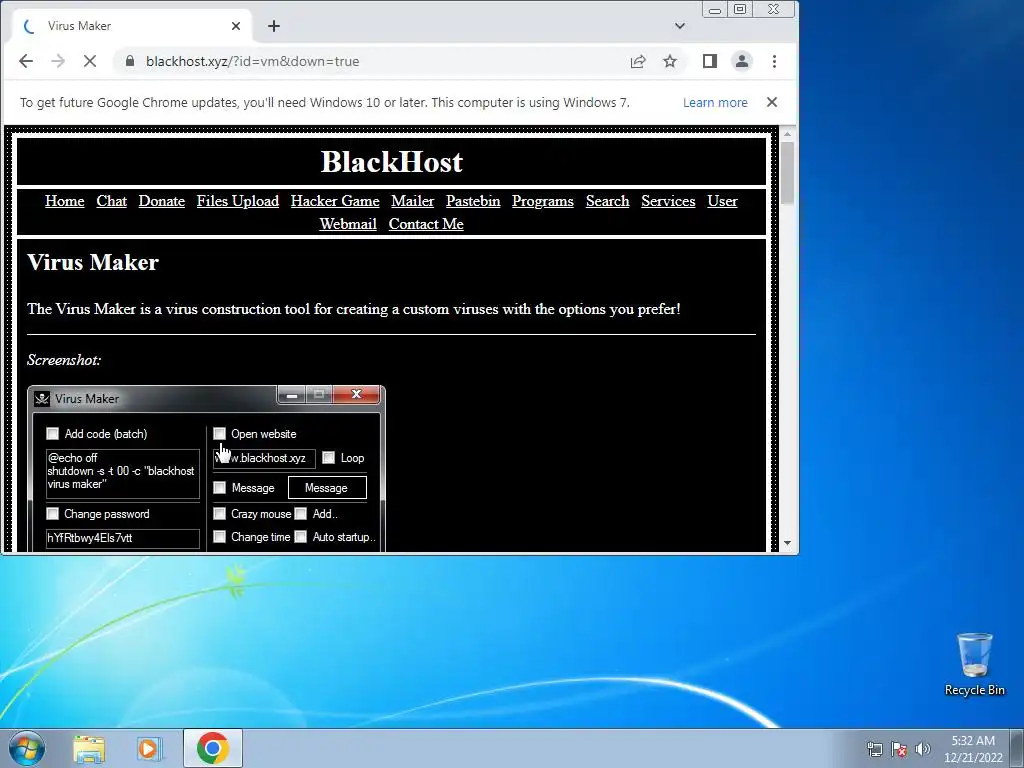Open the Home navigation link
Screen dimensions: 1024x768
(x=65, y=201)
